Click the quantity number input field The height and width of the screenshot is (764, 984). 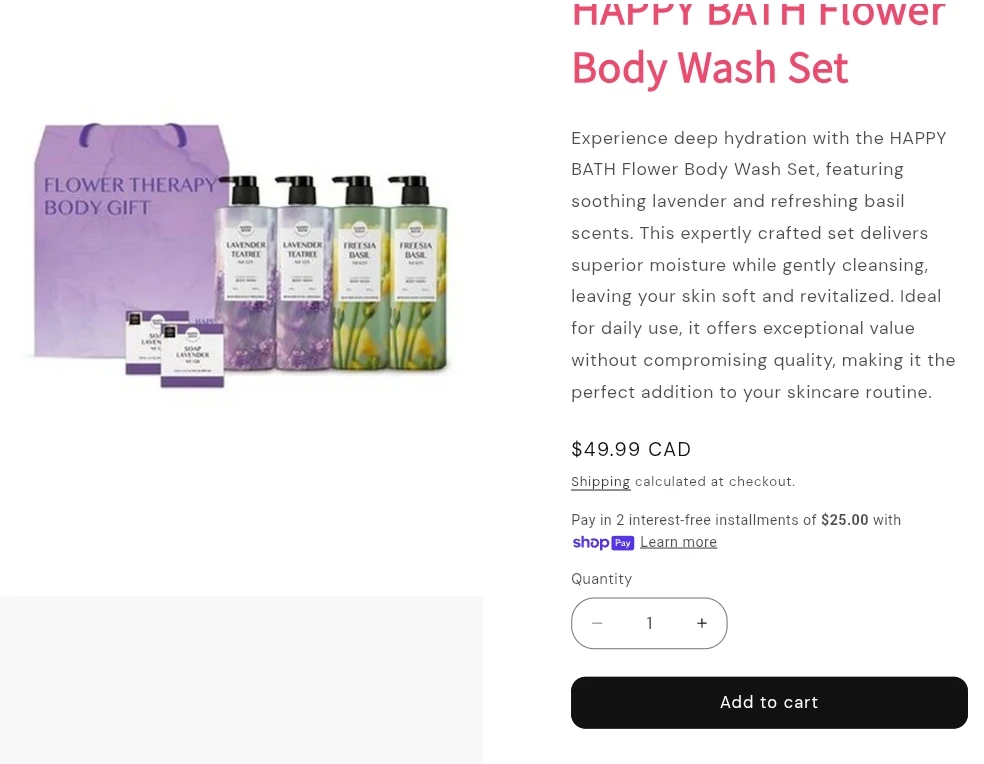[x=650, y=623]
